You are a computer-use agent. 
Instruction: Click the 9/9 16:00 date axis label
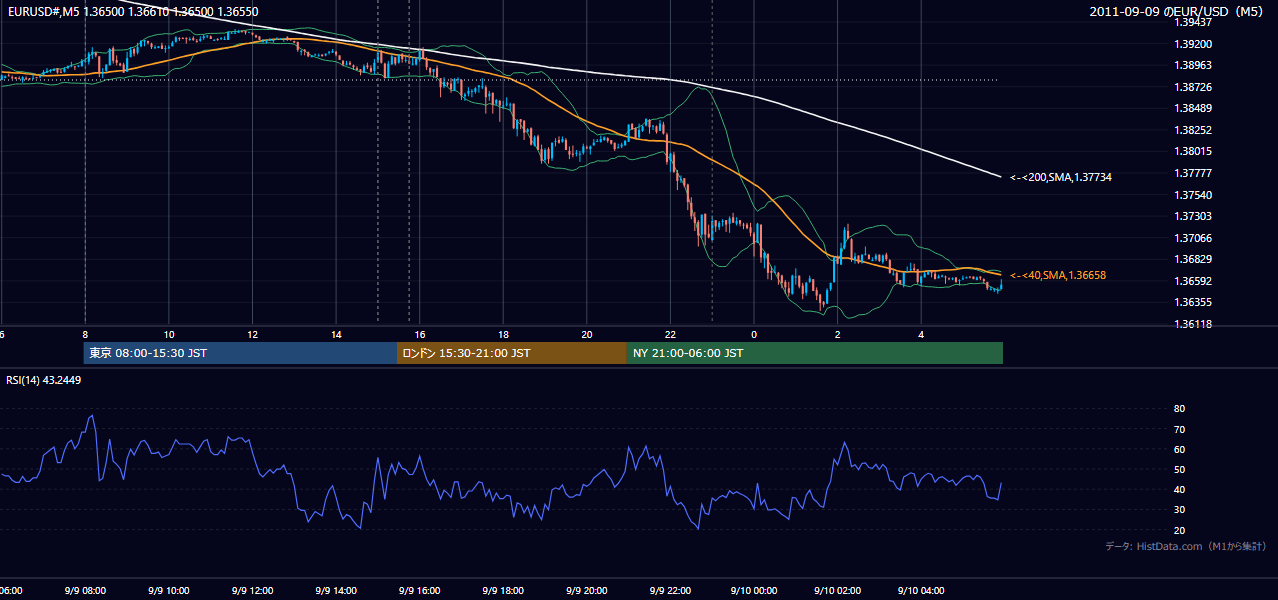(419, 590)
